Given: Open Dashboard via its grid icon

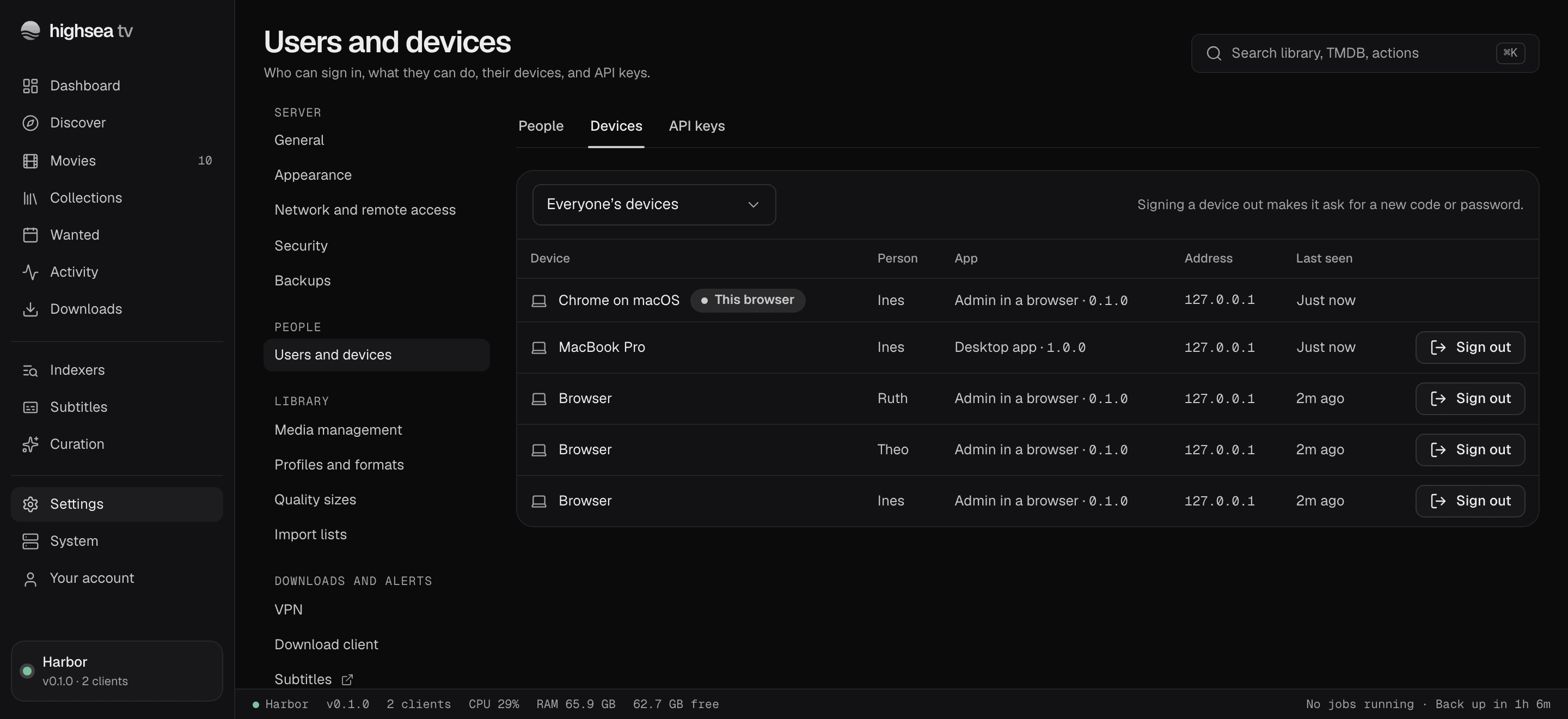Looking at the screenshot, I should 30,86.
